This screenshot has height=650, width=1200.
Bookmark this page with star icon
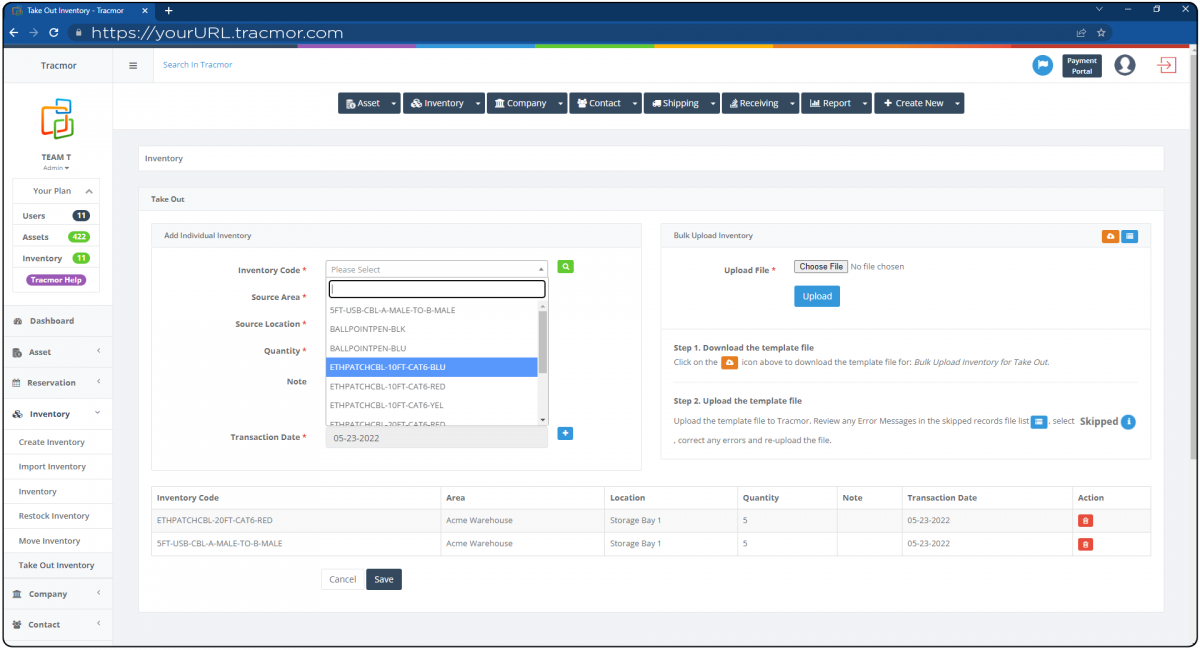tap(1101, 32)
